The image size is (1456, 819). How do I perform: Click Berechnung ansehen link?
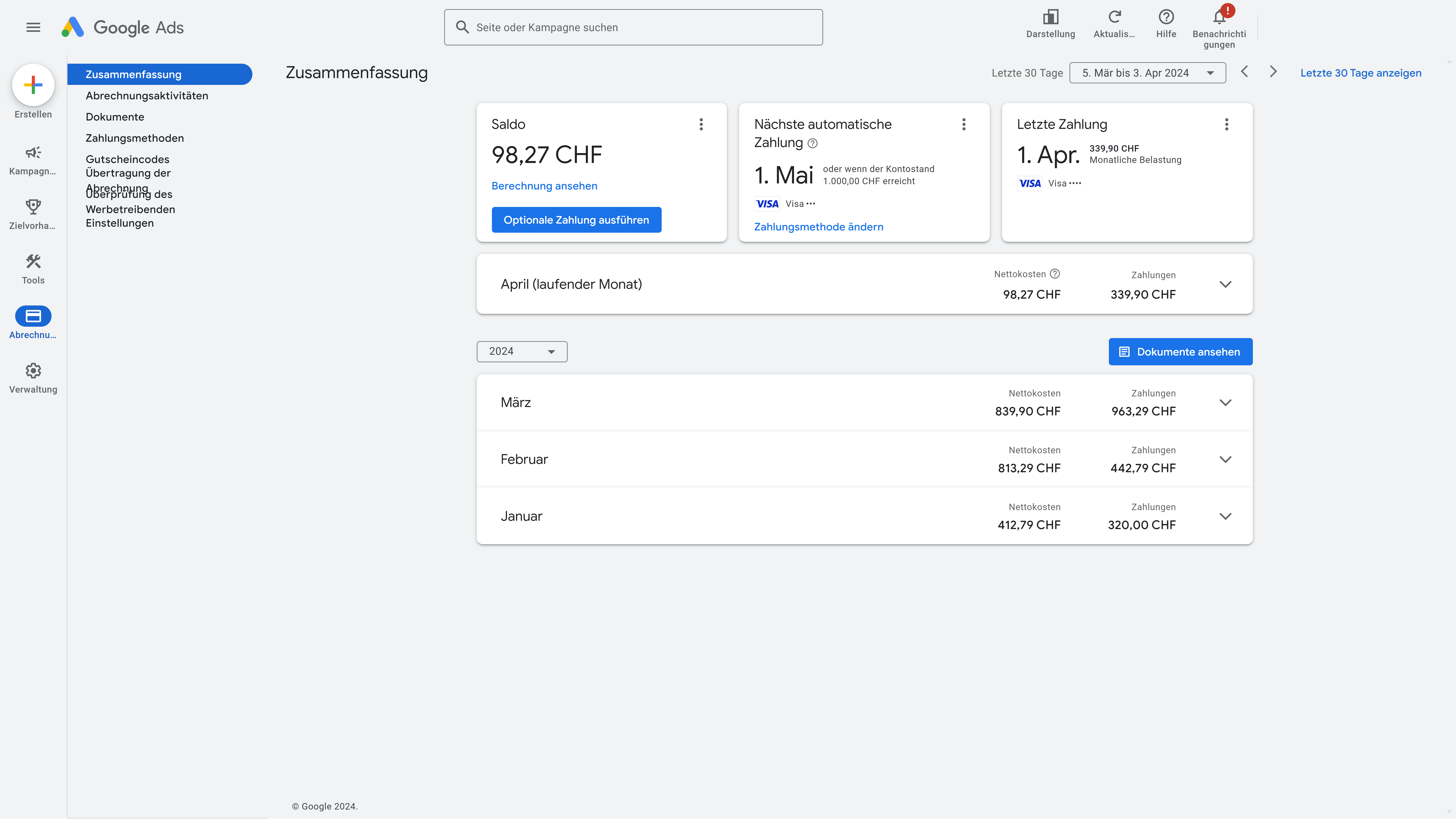pyautogui.click(x=544, y=186)
